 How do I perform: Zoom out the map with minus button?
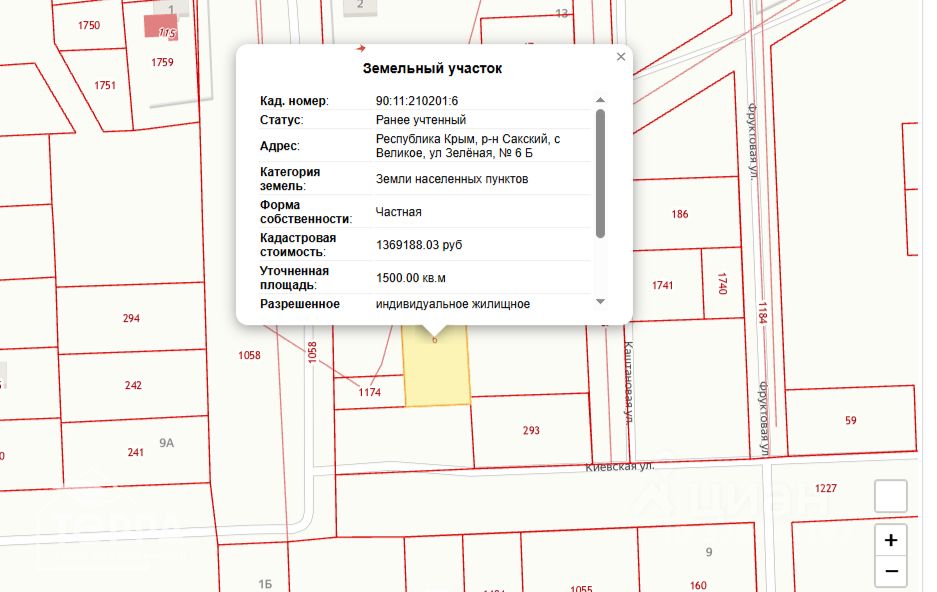(x=890, y=572)
